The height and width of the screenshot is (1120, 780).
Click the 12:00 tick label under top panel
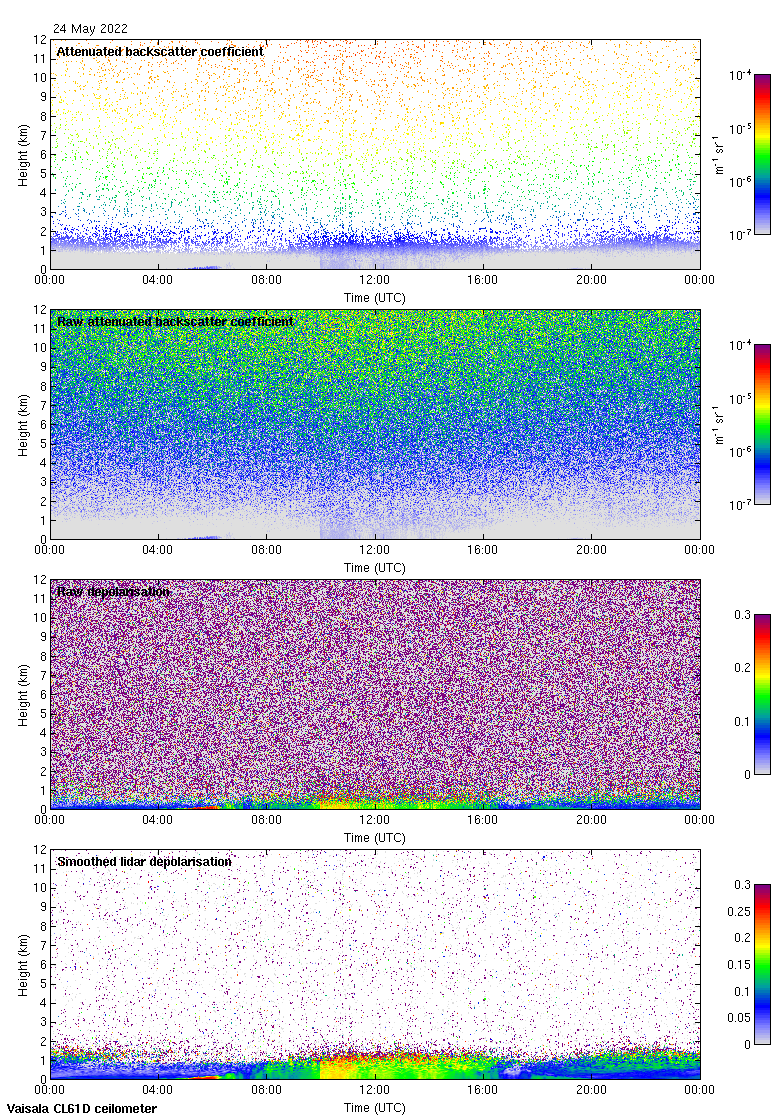pos(375,281)
